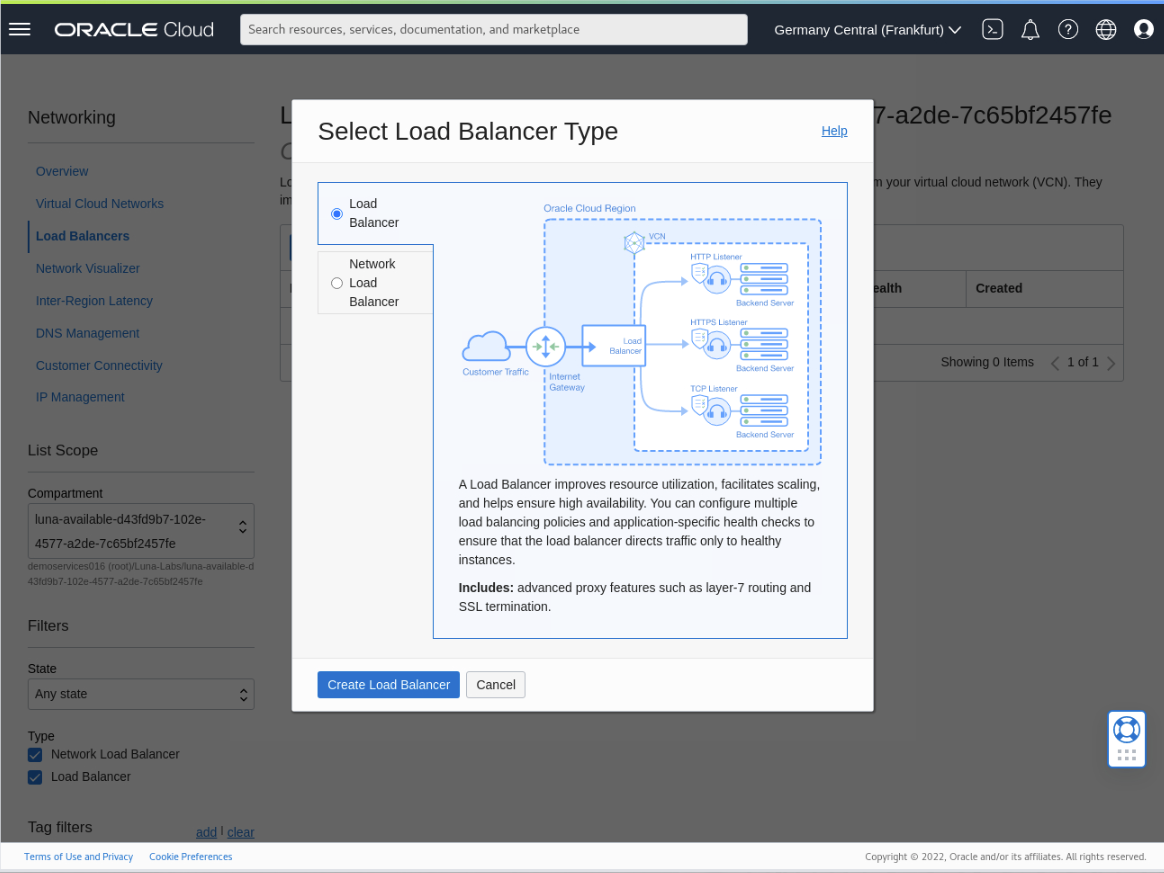1164x873 pixels.
Task: Click add next to Tag filters
Action: (x=206, y=832)
